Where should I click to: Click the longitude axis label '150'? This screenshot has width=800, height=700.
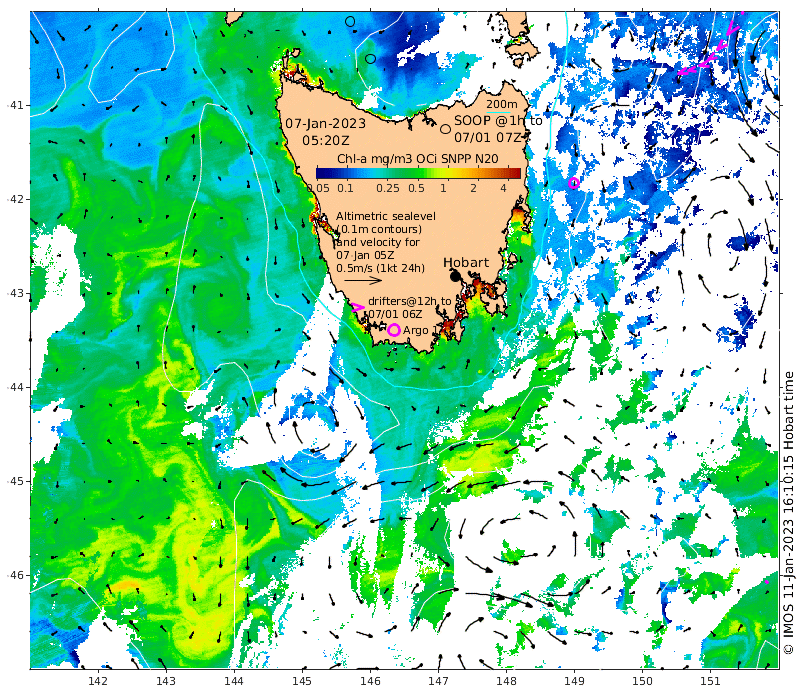click(x=642, y=681)
